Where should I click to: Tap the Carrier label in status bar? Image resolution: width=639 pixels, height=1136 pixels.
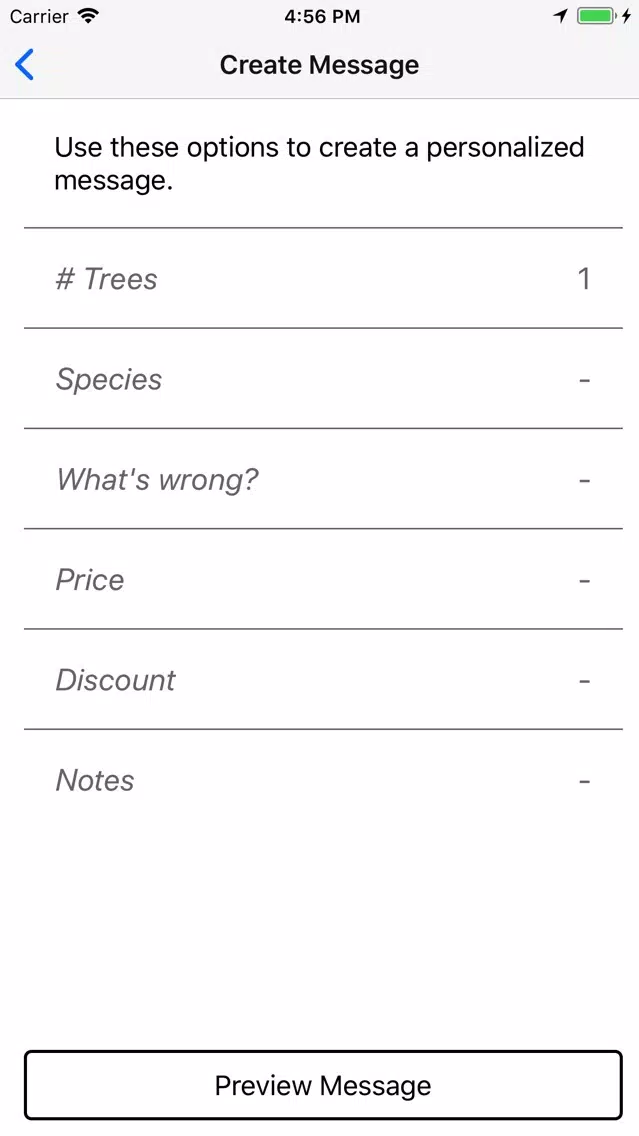pos(39,17)
